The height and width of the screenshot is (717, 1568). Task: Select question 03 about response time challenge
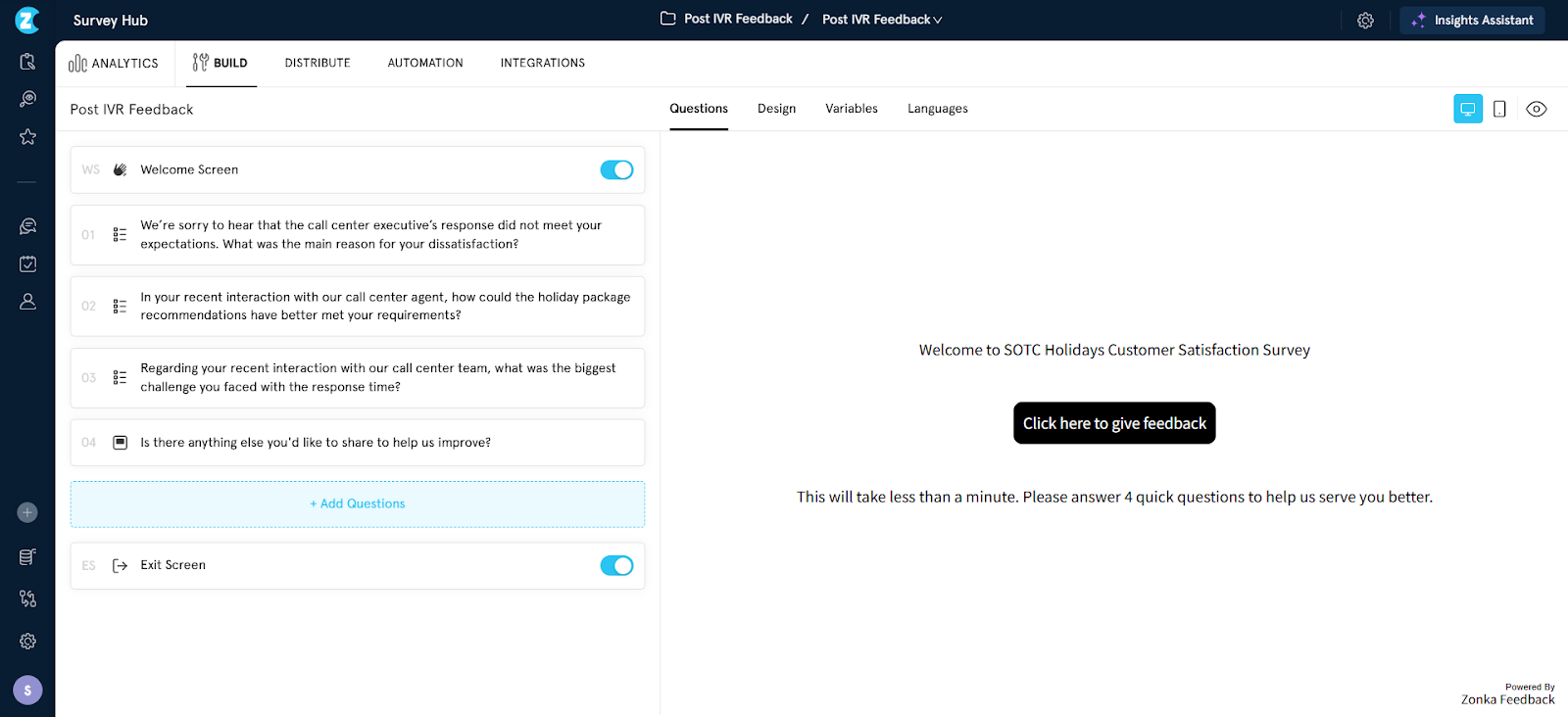[358, 378]
